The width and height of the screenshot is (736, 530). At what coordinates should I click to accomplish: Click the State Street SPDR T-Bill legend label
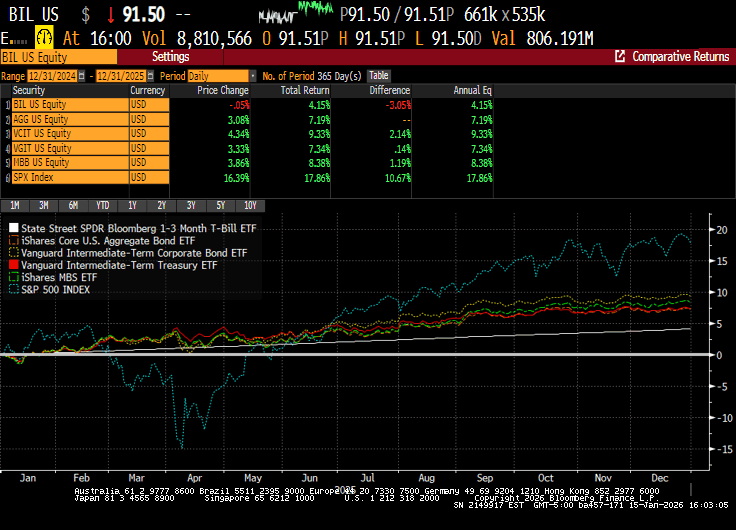139,228
